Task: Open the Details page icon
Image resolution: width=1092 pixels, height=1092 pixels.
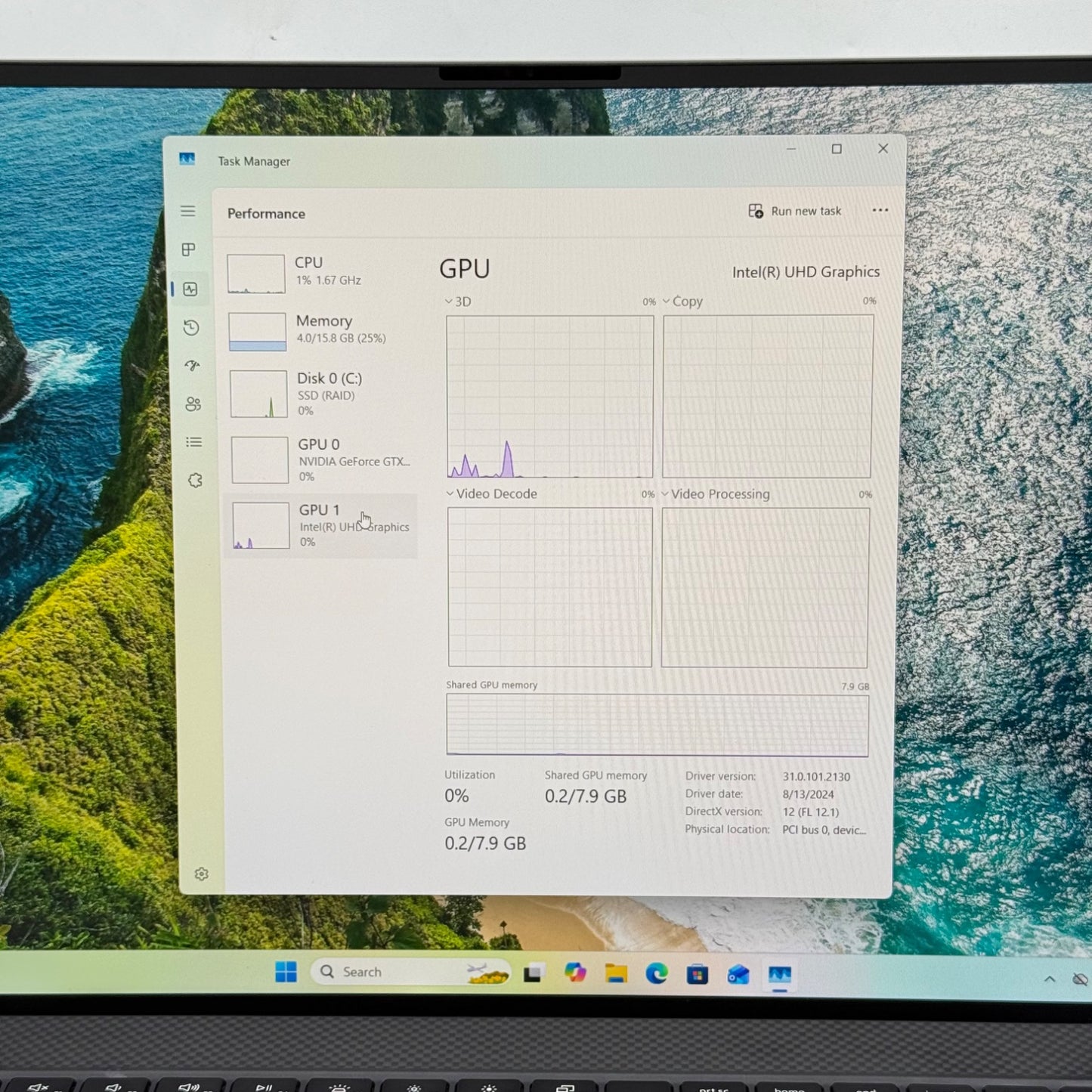Action: [194, 442]
